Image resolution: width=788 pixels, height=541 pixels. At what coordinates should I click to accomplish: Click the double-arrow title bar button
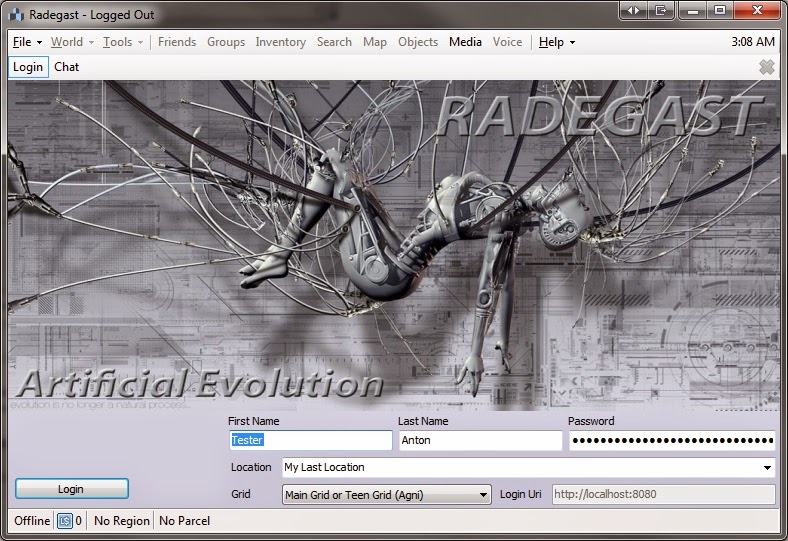(633, 10)
